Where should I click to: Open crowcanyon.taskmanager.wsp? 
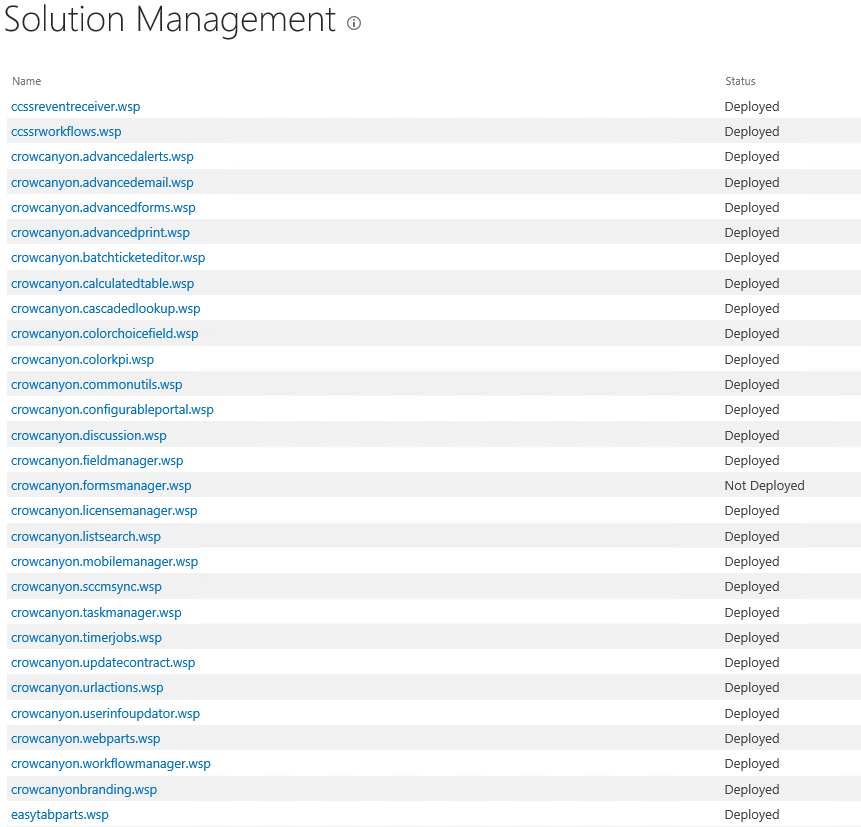click(96, 612)
